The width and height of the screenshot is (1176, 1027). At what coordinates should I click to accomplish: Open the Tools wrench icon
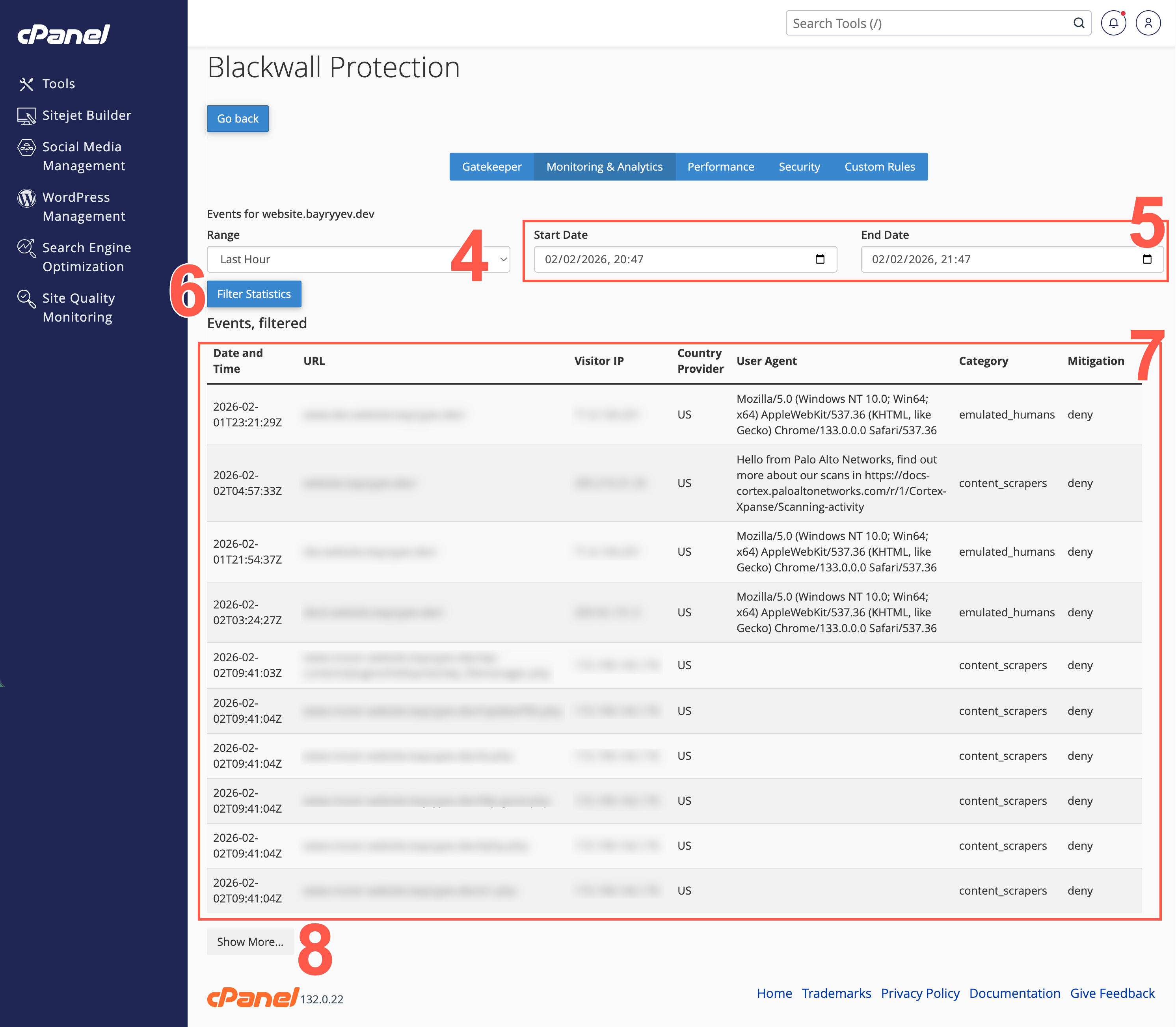pos(26,84)
